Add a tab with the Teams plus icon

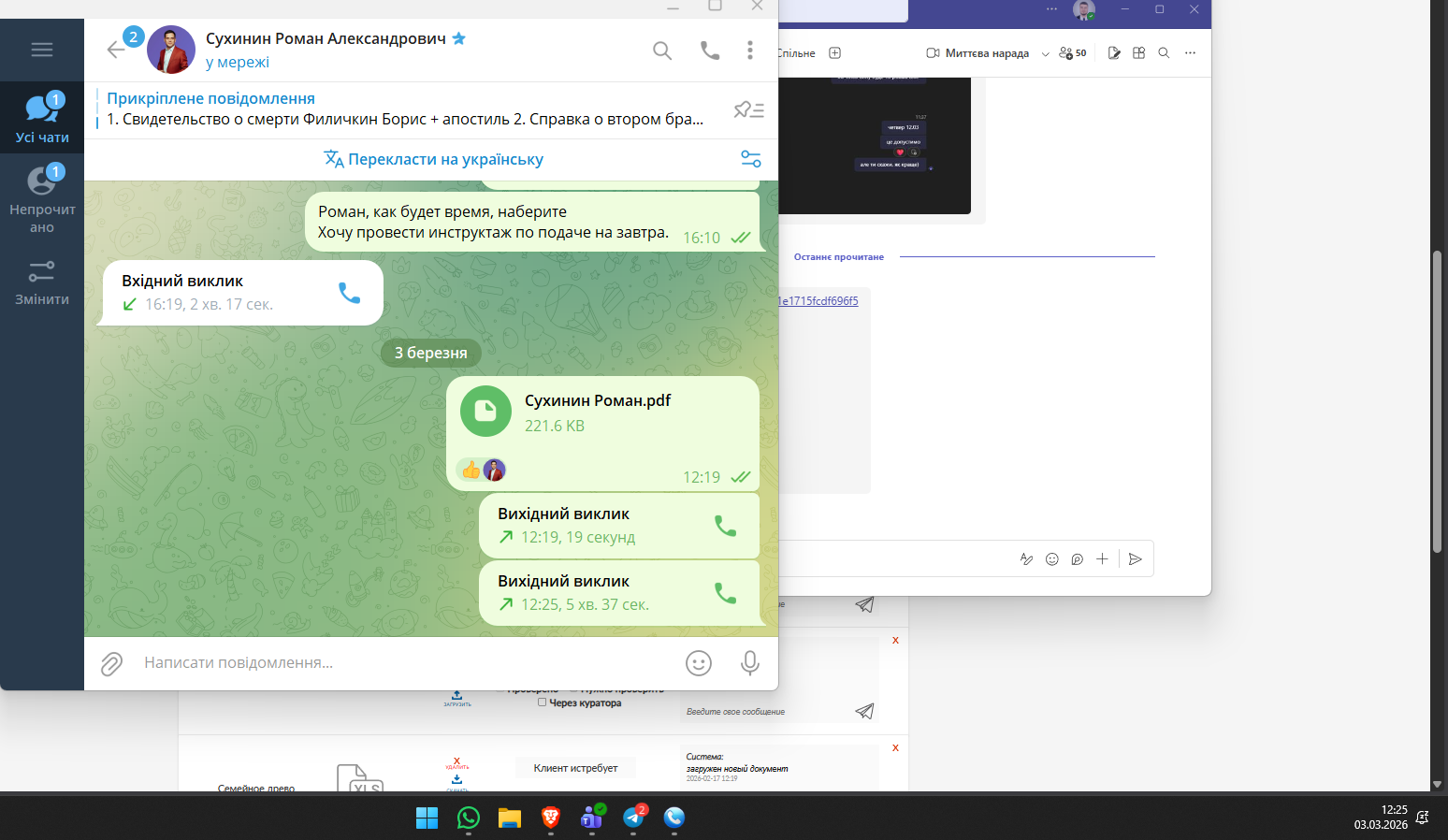(835, 53)
